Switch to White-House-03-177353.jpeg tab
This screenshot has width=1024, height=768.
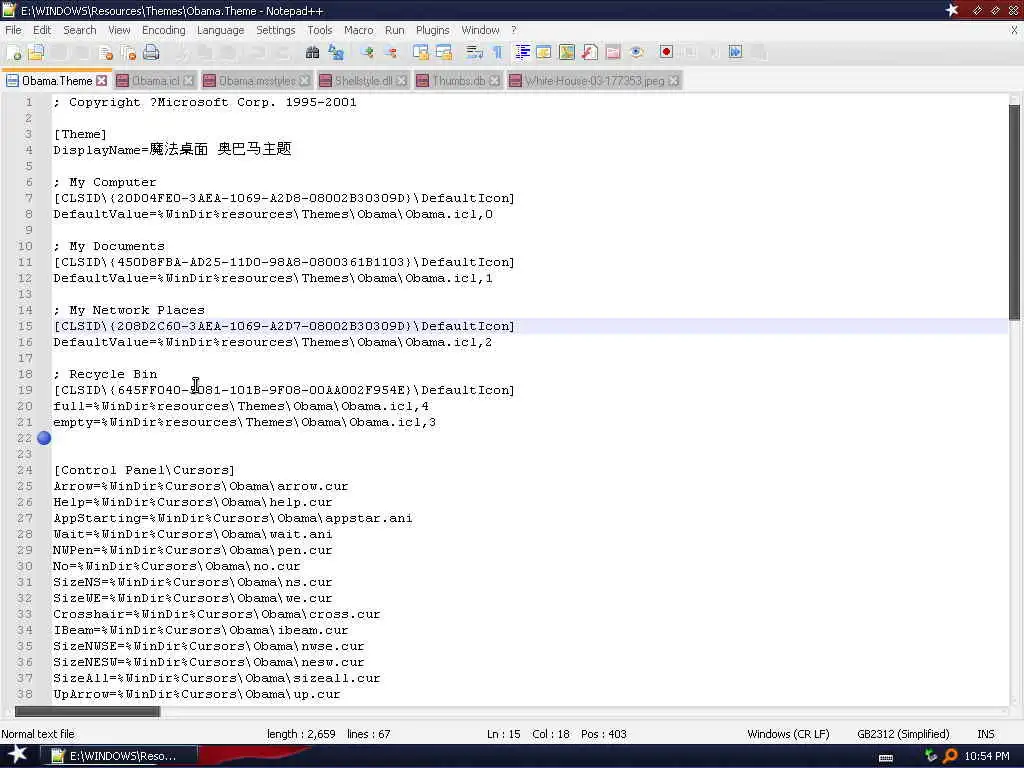pos(594,80)
